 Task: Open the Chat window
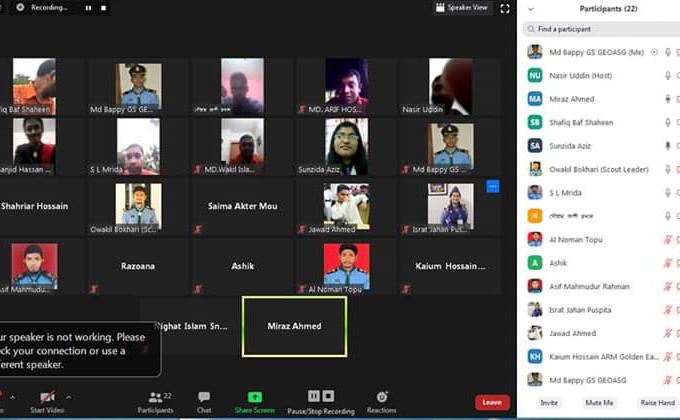click(204, 398)
